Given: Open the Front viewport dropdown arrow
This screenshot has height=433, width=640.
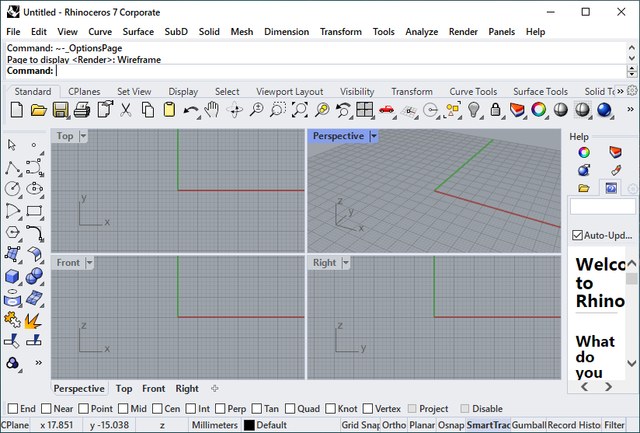Looking at the screenshot, I should (x=90, y=262).
